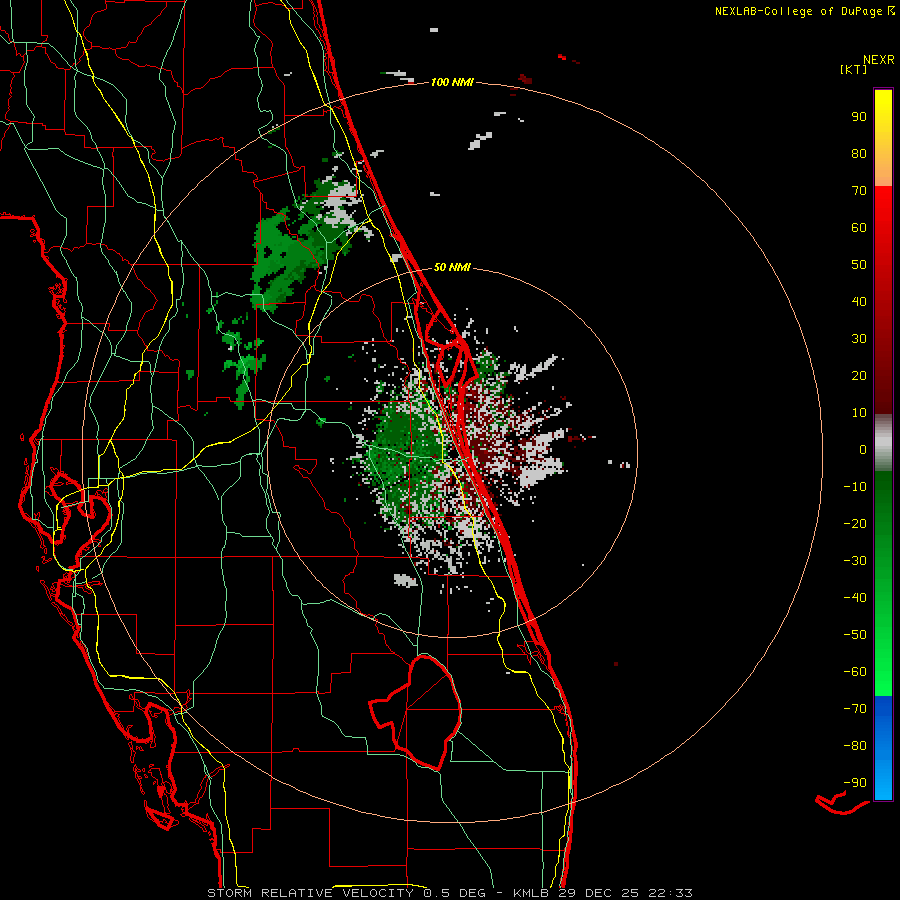Click the 40 value on the velocity scale

(x=859, y=301)
